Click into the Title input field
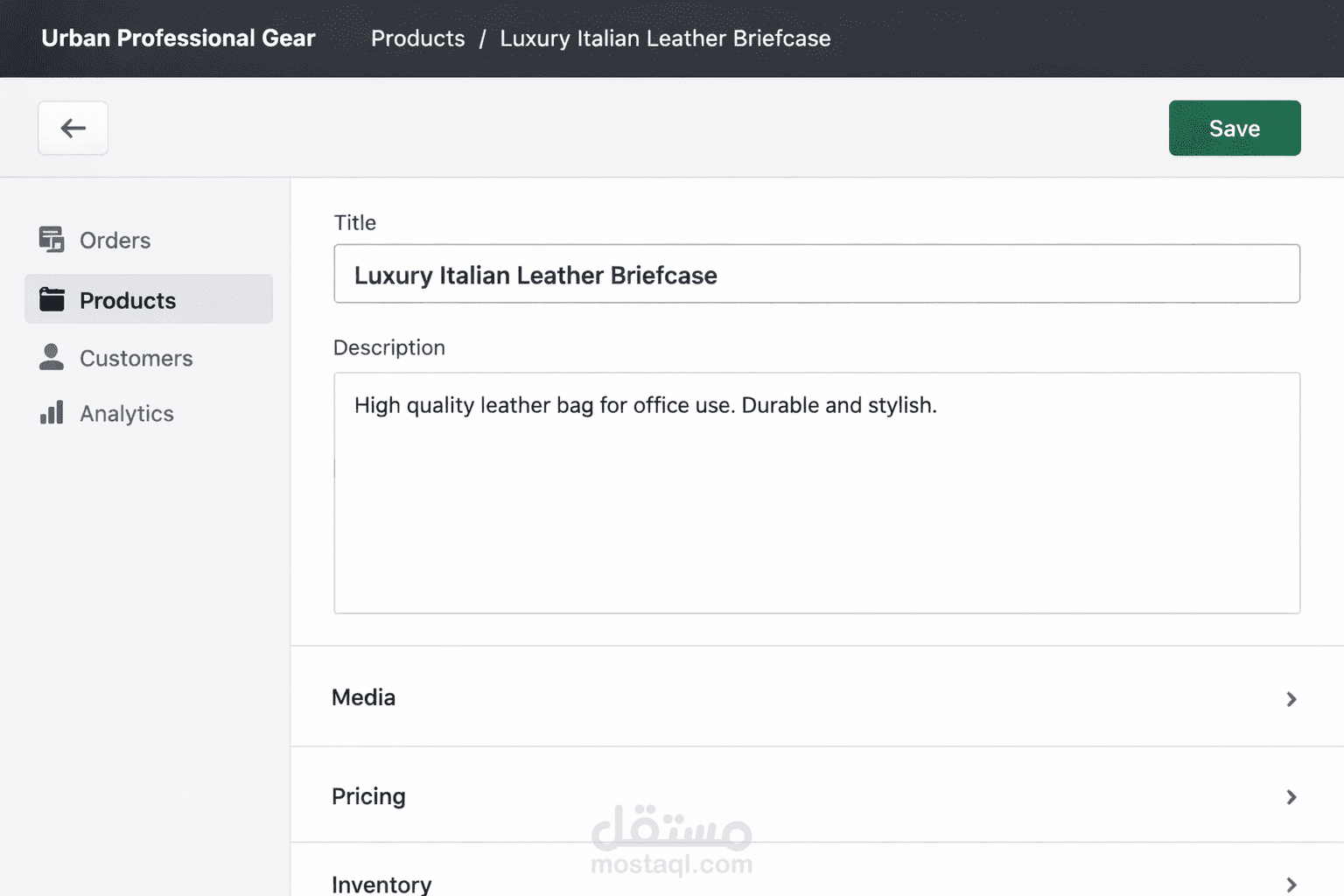The image size is (1344, 896). pyautogui.click(x=816, y=274)
